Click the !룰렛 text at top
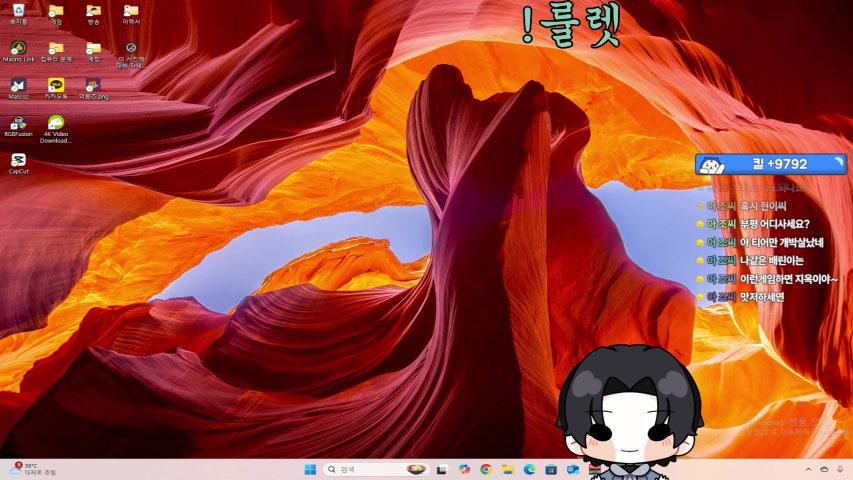The image size is (853, 480). (x=571, y=24)
